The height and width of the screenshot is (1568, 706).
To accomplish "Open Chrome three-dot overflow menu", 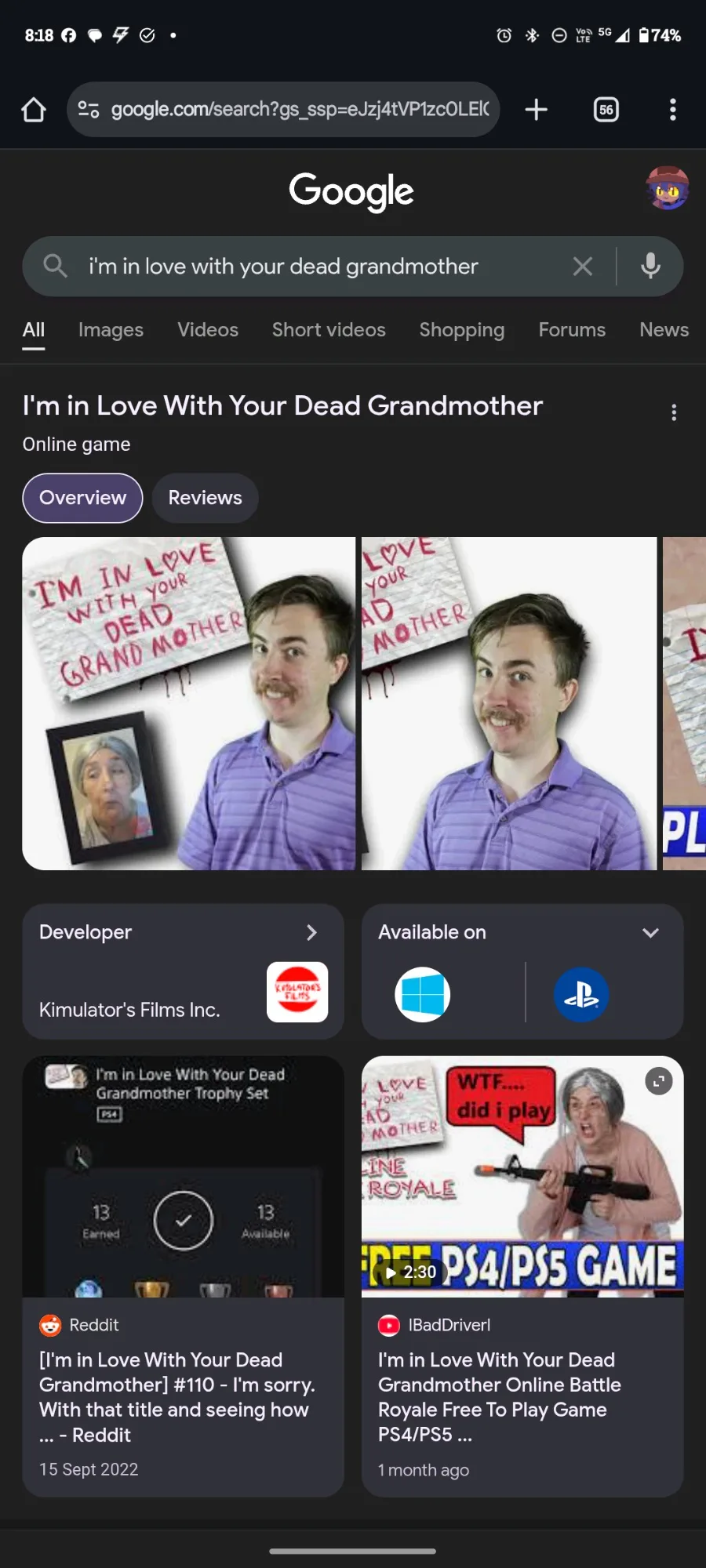I will (672, 110).
